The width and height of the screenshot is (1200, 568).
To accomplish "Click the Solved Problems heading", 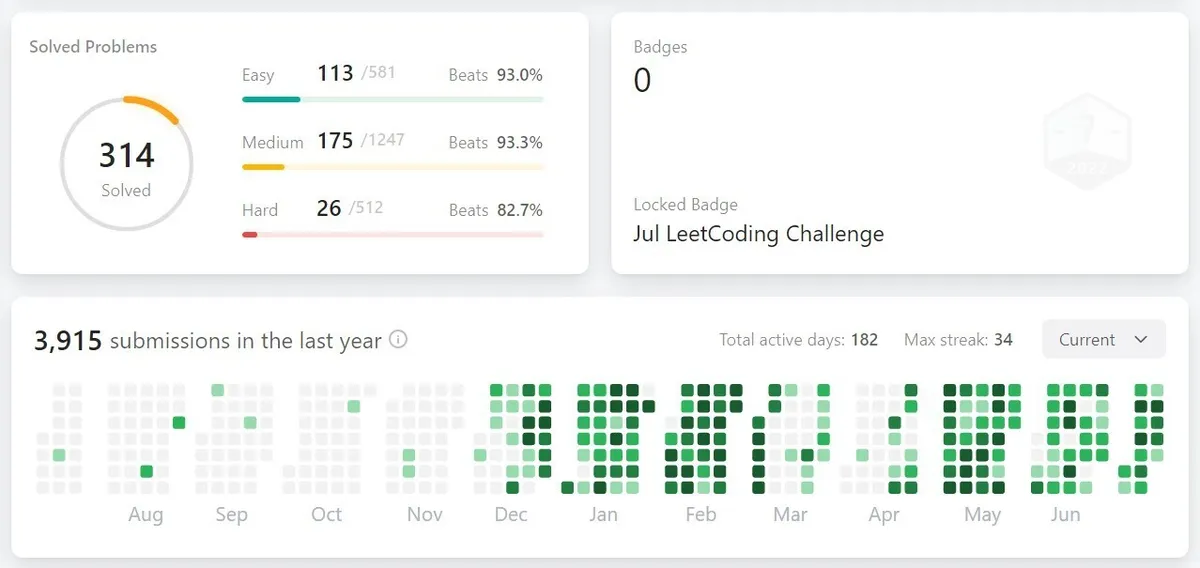I will click(93, 47).
